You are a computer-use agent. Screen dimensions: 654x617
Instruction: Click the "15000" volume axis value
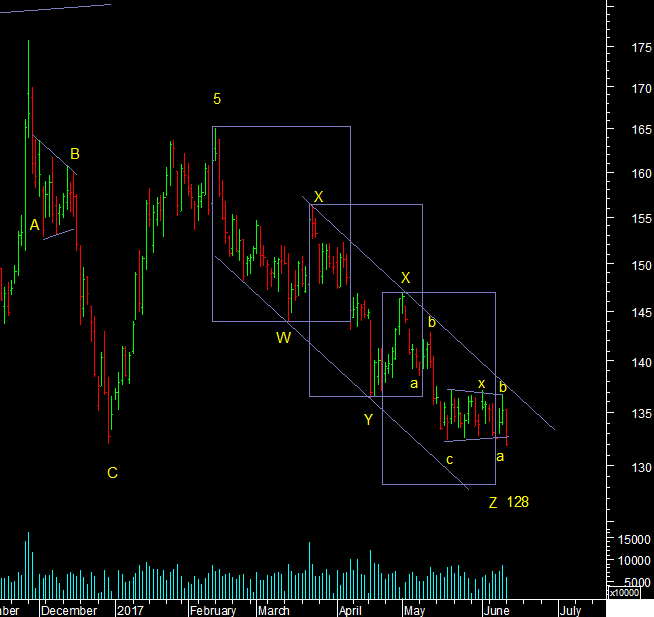[x=634, y=540]
